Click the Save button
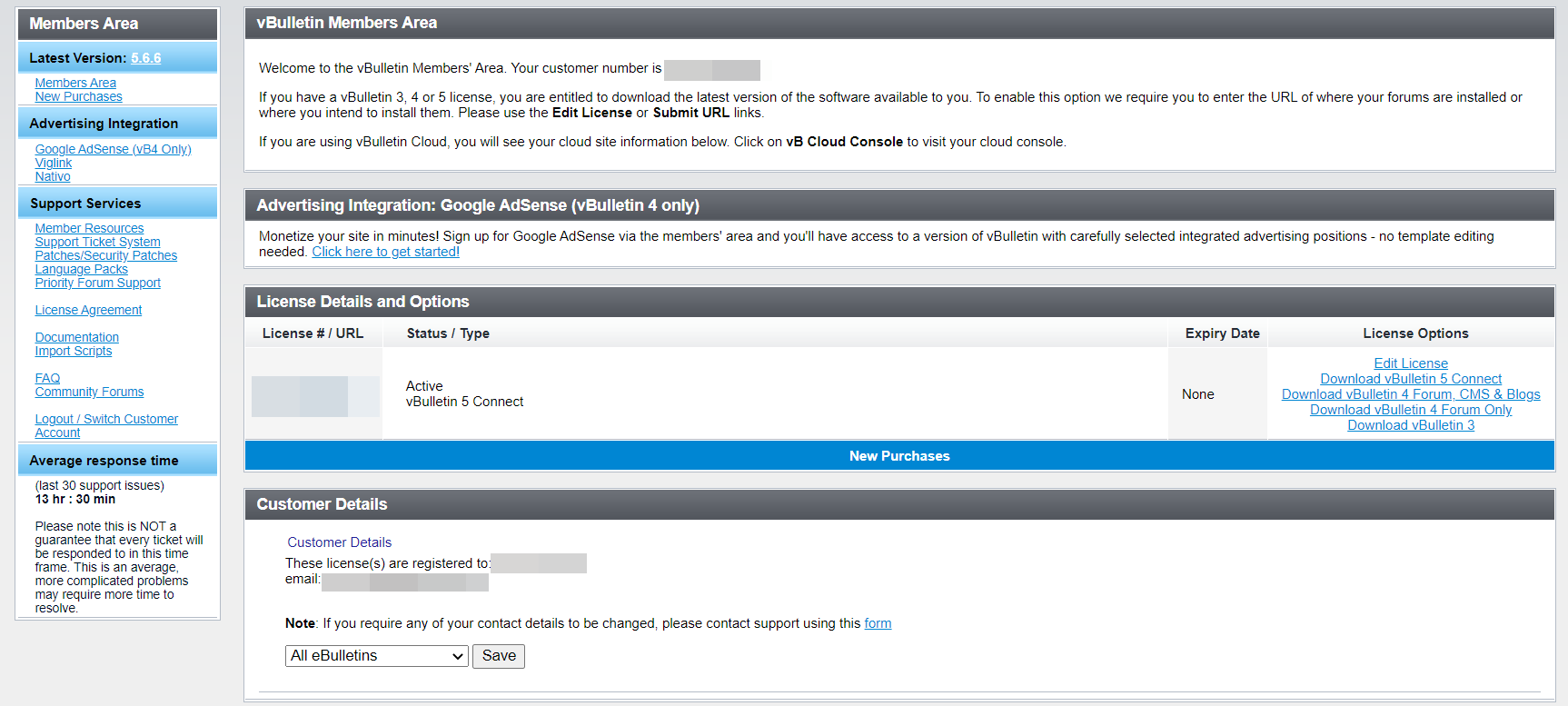The height and width of the screenshot is (706, 1568). [x=499, y=656]
